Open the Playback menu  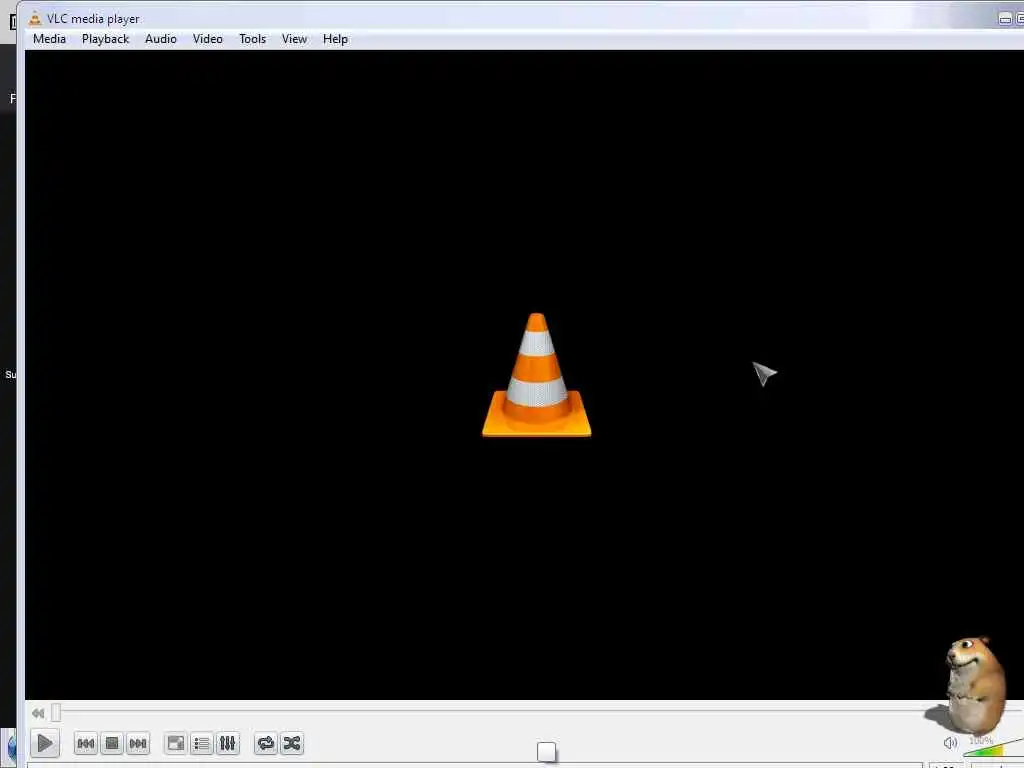click(105, 39)
